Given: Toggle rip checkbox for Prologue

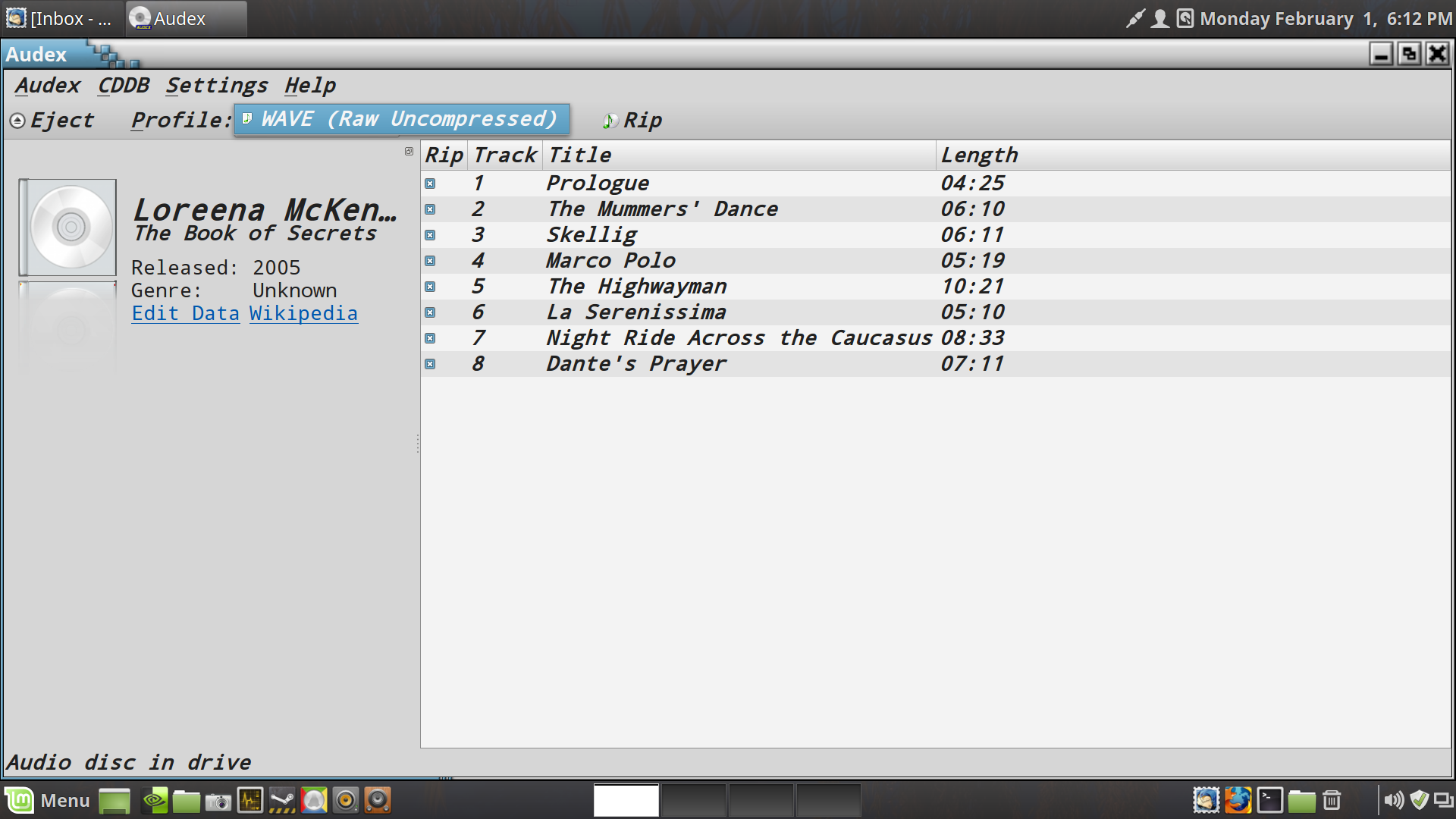Looking at the screenshot, I should (430, 184).
